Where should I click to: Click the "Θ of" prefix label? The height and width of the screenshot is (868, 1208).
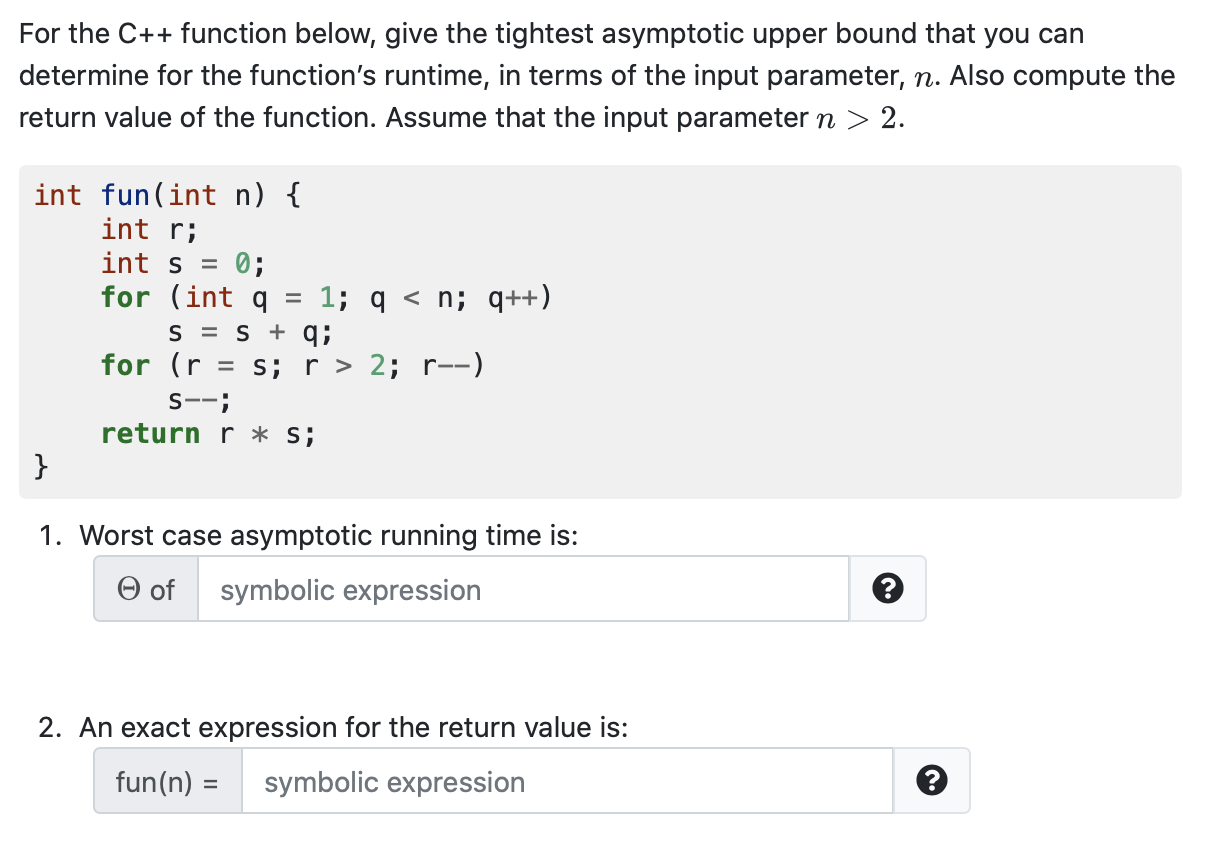(146, 590)
